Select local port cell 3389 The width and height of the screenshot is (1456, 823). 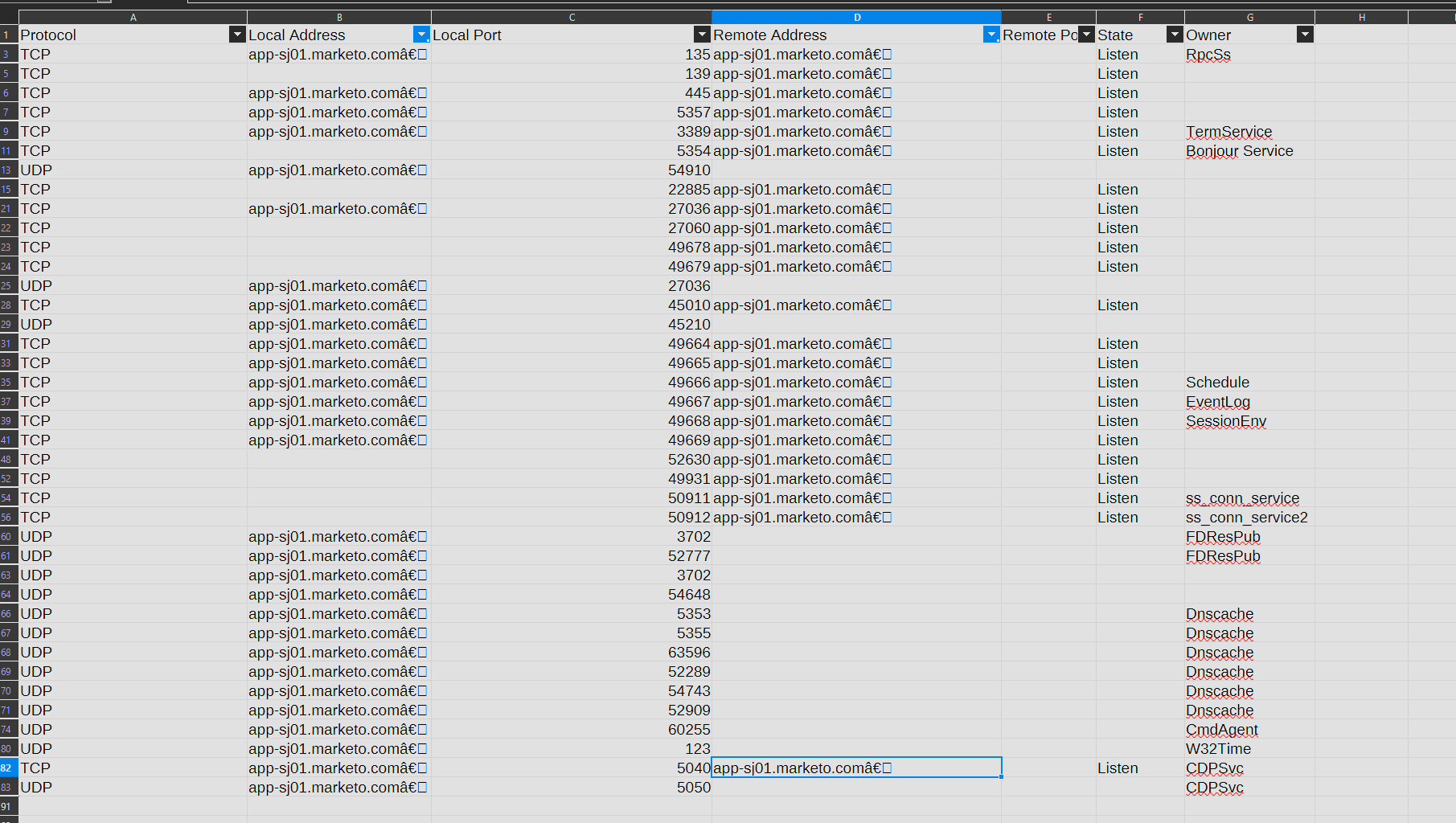coord(572,132)
